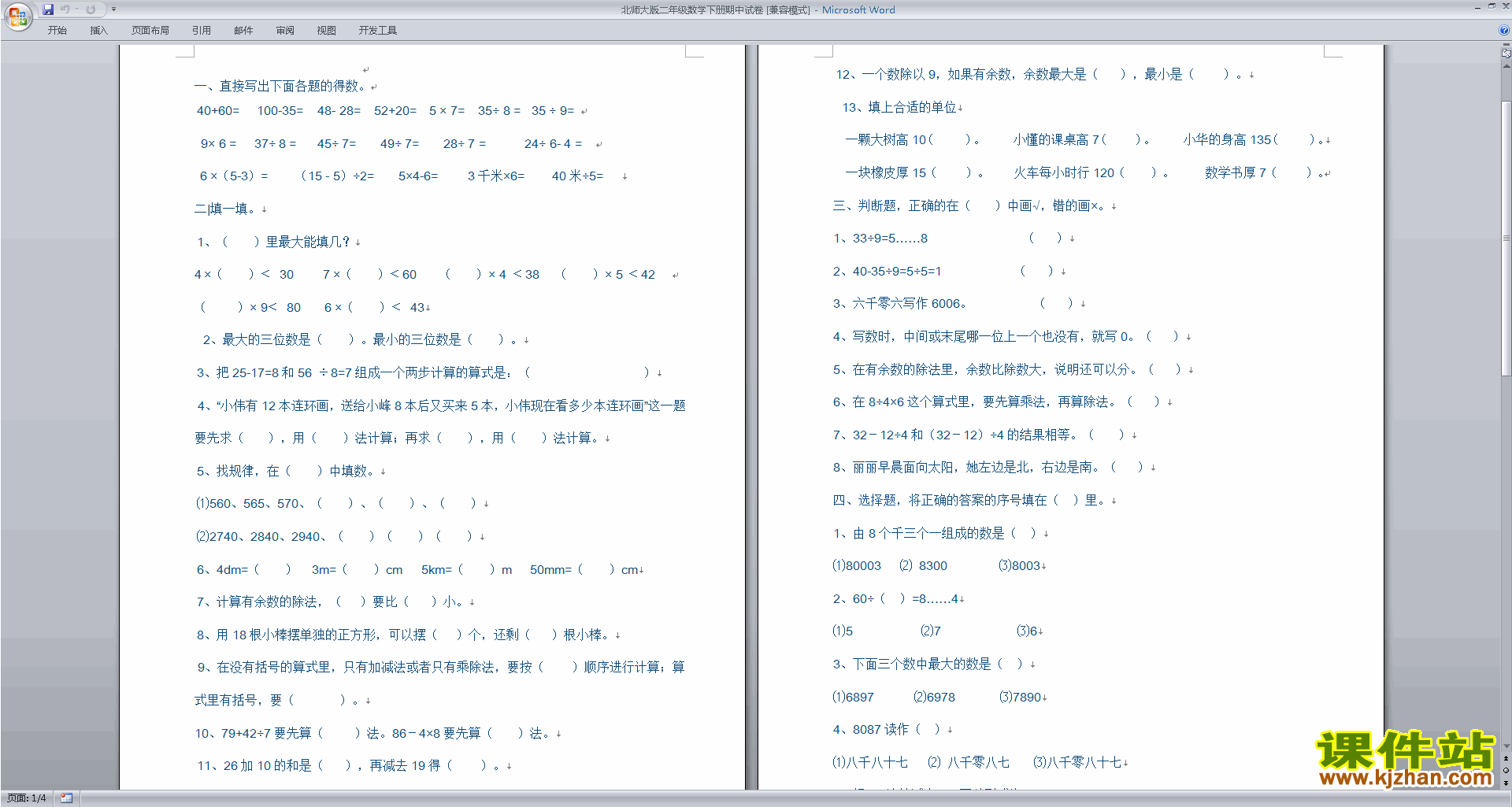Select the 审阅 ribbon tab
The image size is (1512, 807).
285,31
